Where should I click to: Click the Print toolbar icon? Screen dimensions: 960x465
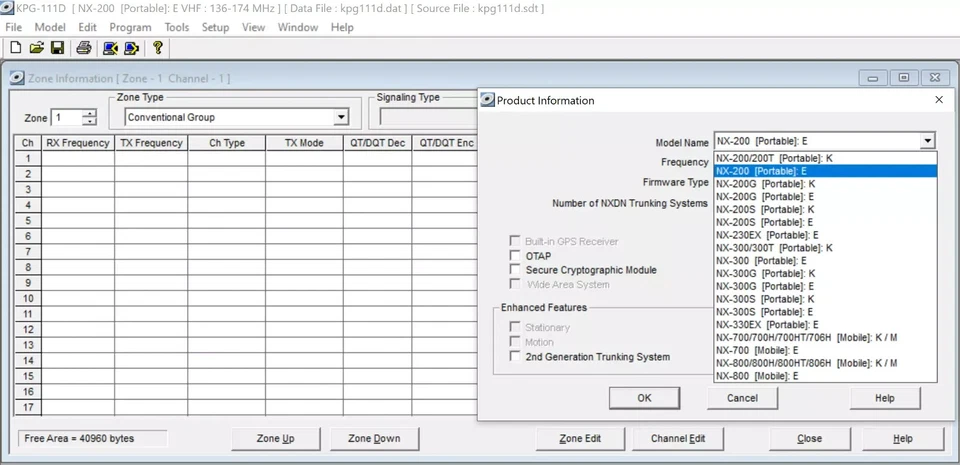84,48
